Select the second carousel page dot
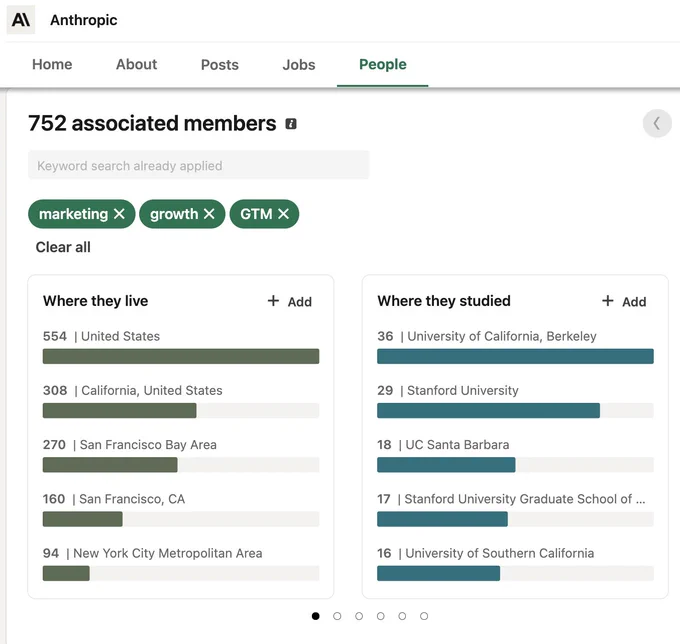Screen dimensions: 680x644 coord(337,616)
